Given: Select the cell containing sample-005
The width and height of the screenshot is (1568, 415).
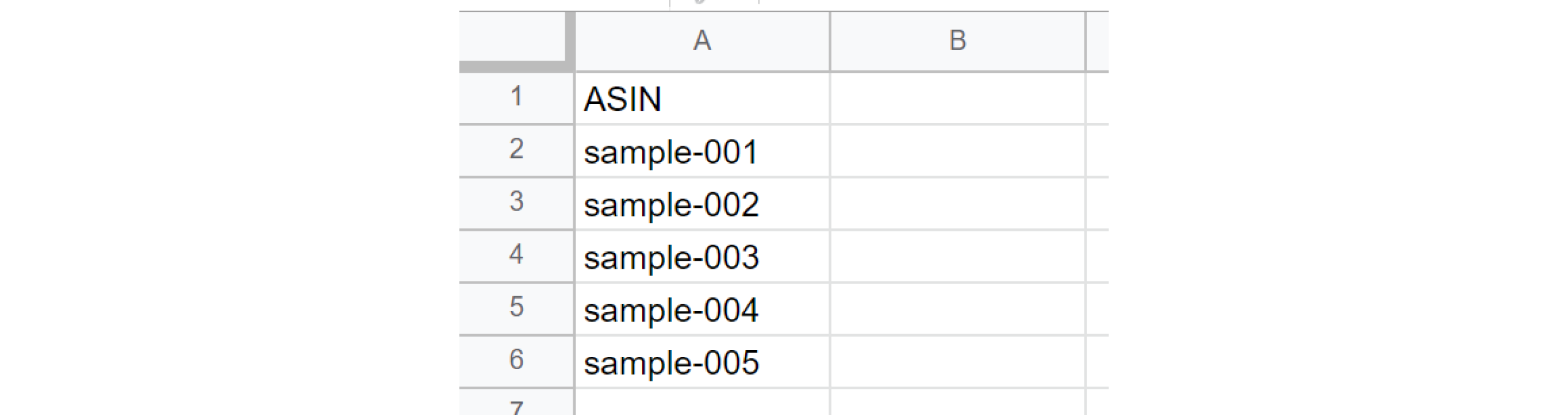Looking at the screenshot, I should (702, 362).
